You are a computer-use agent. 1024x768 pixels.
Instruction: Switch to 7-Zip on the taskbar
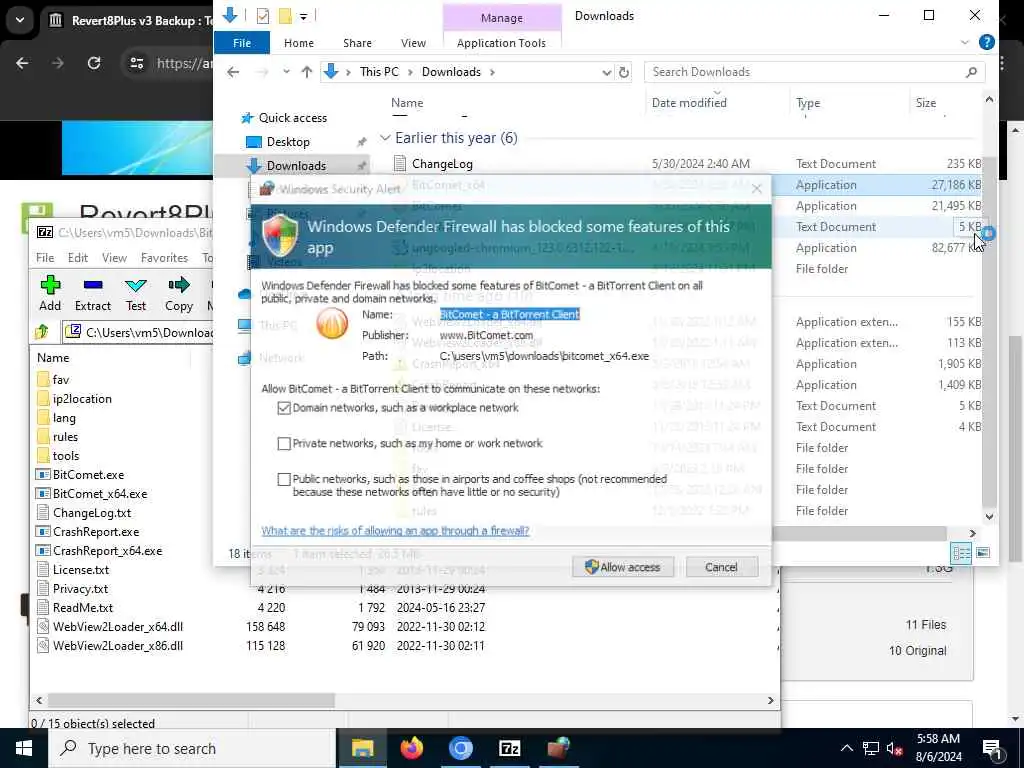click(509, 748)
